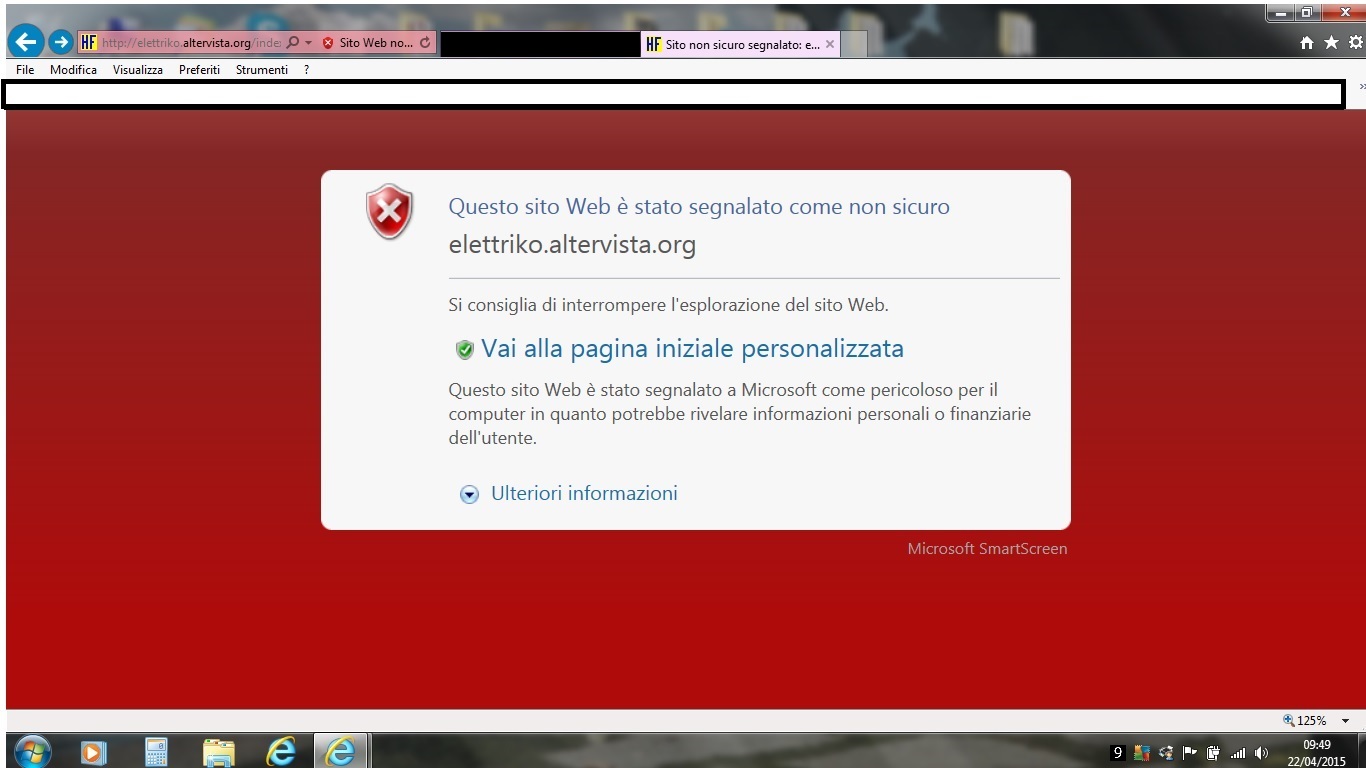
Task: Click the address bar URL field
Action: [x=192, y=43]
